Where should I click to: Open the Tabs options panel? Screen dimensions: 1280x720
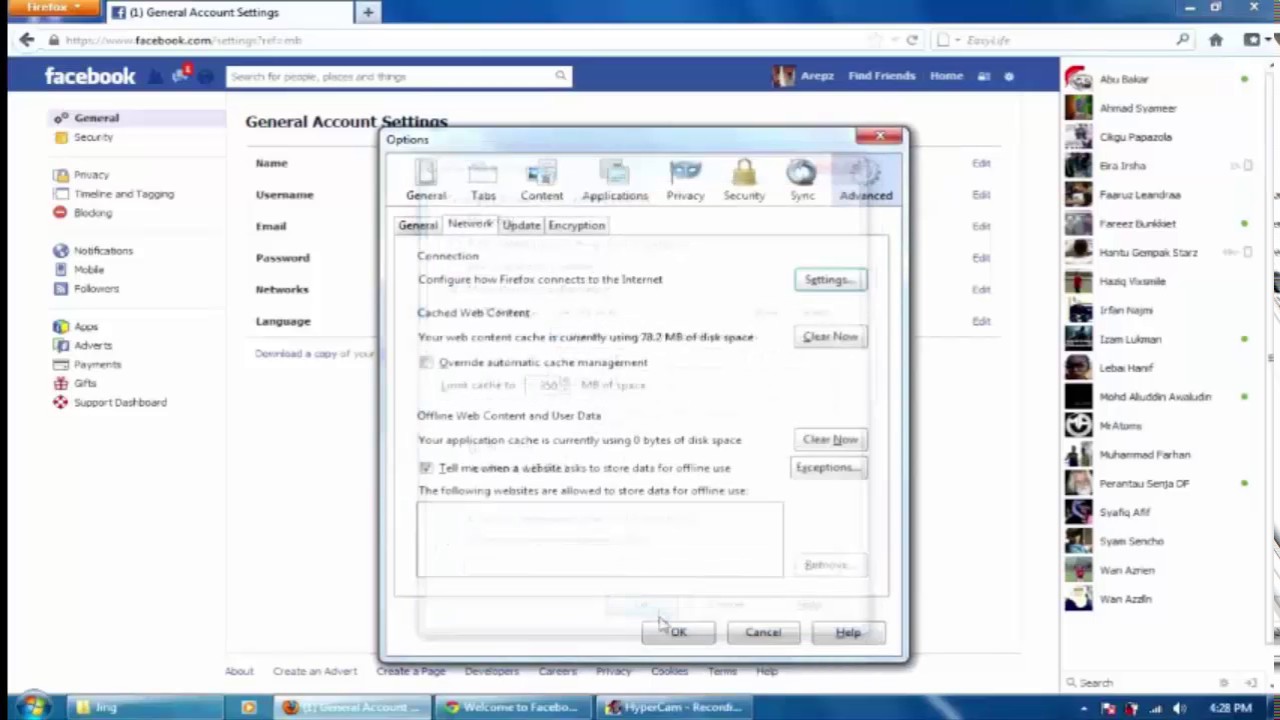coord(483,181)
